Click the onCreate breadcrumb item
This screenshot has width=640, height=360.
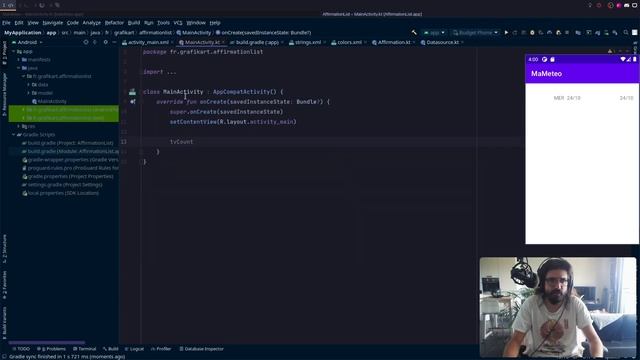(x=263, y=33)
